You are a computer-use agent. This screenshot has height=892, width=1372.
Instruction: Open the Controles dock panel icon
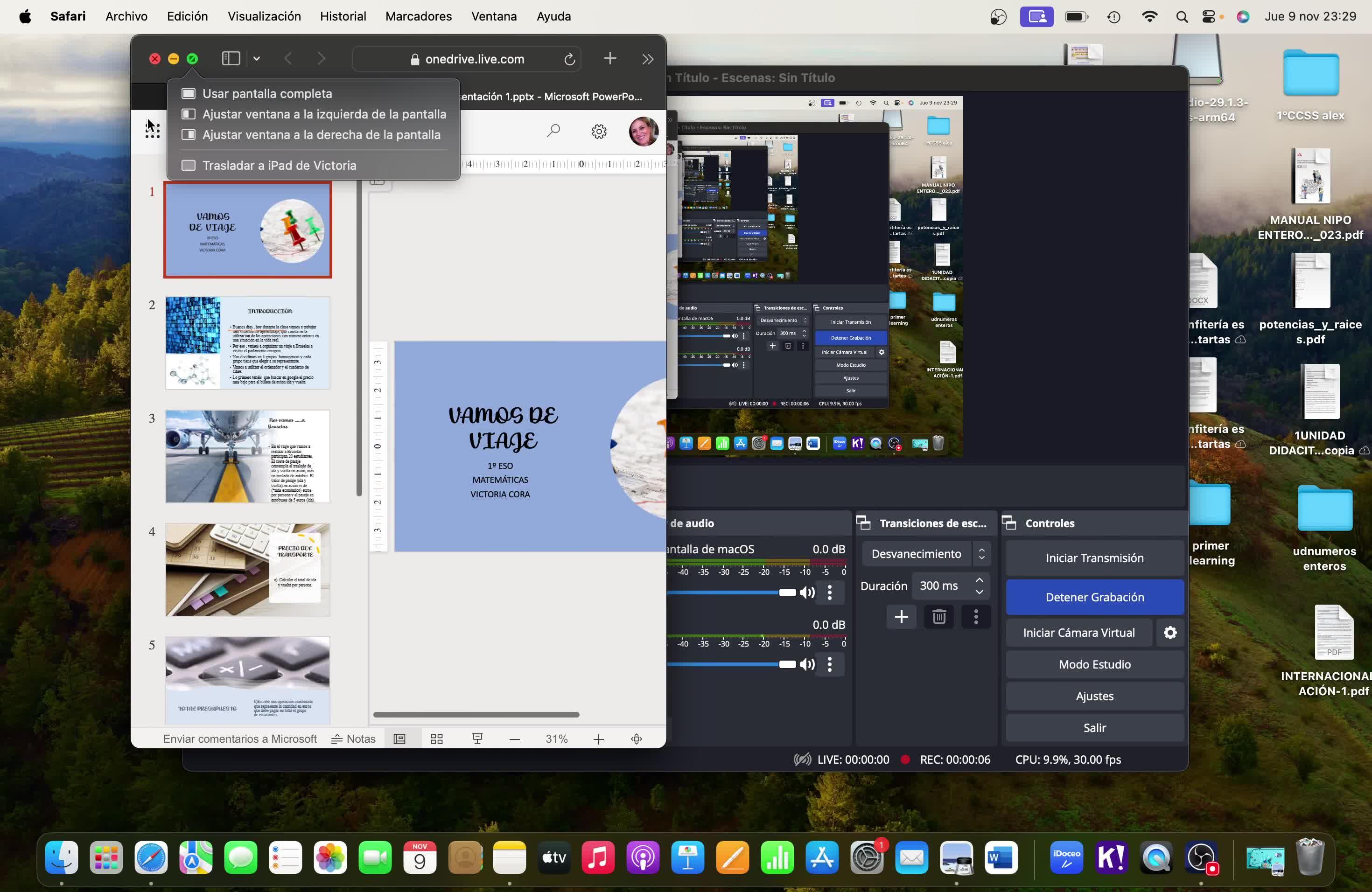pyautogui.click(x=1009, y=523)
